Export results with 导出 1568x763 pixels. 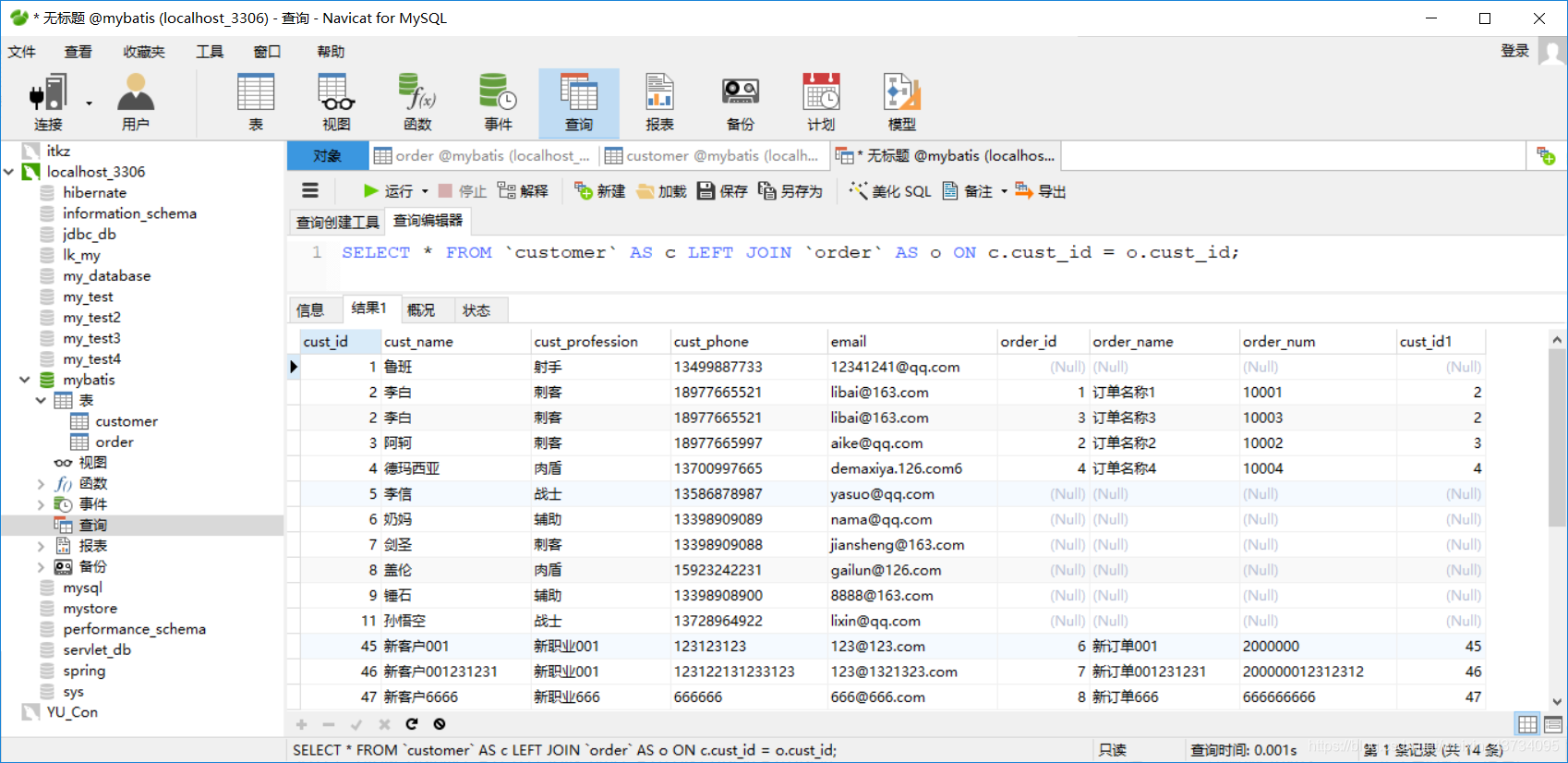[x=1041, y=191]
